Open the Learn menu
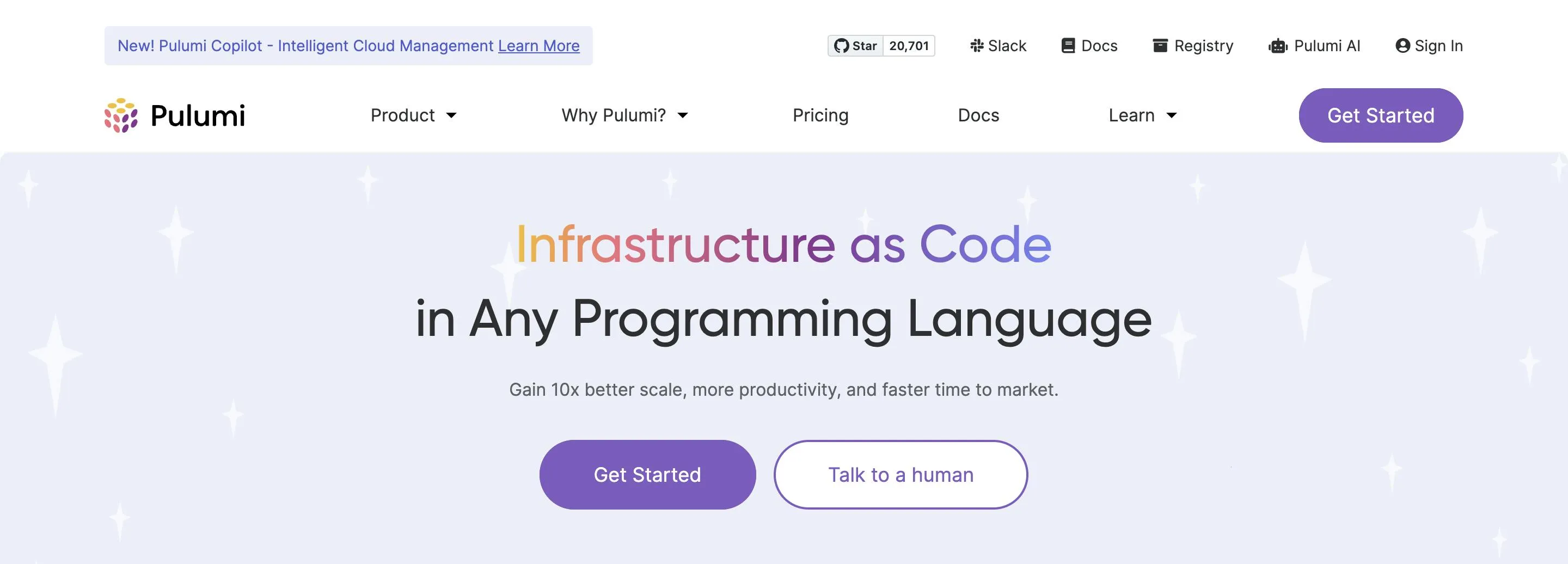This screenshot has height=564, width=1568. [x=1143, y=115]
